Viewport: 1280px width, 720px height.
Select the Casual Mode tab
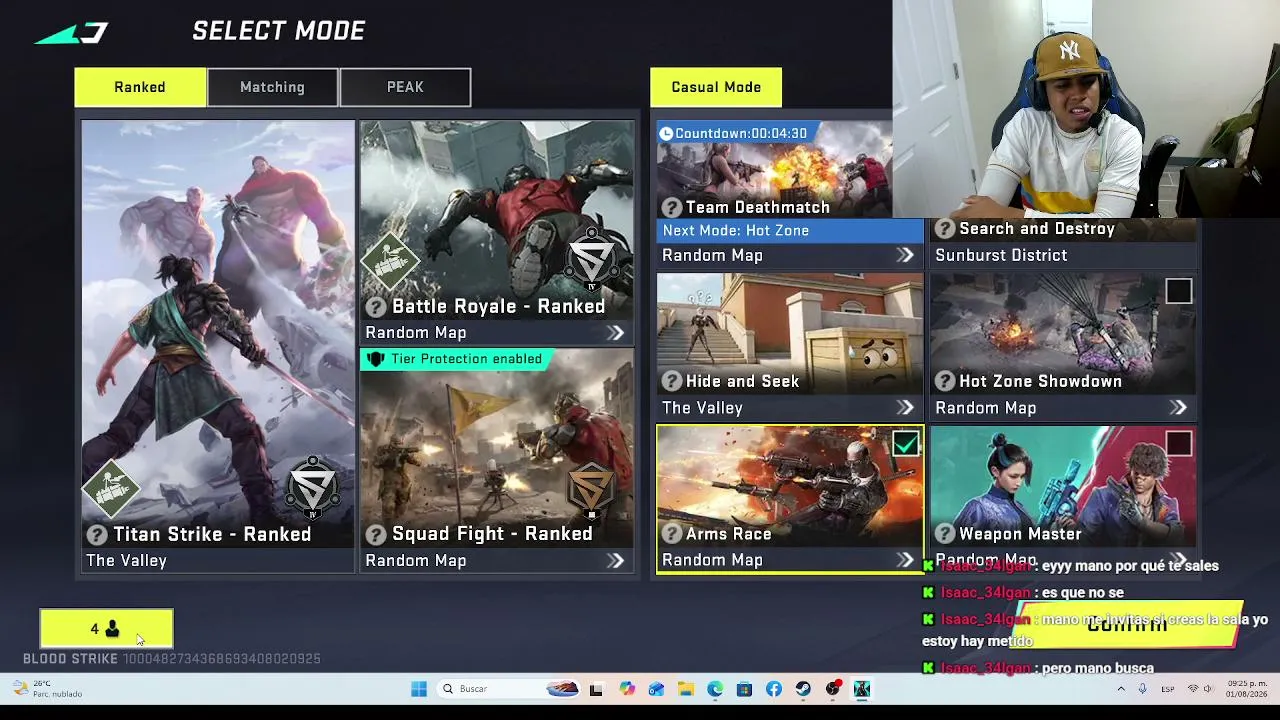pos(716,87)
